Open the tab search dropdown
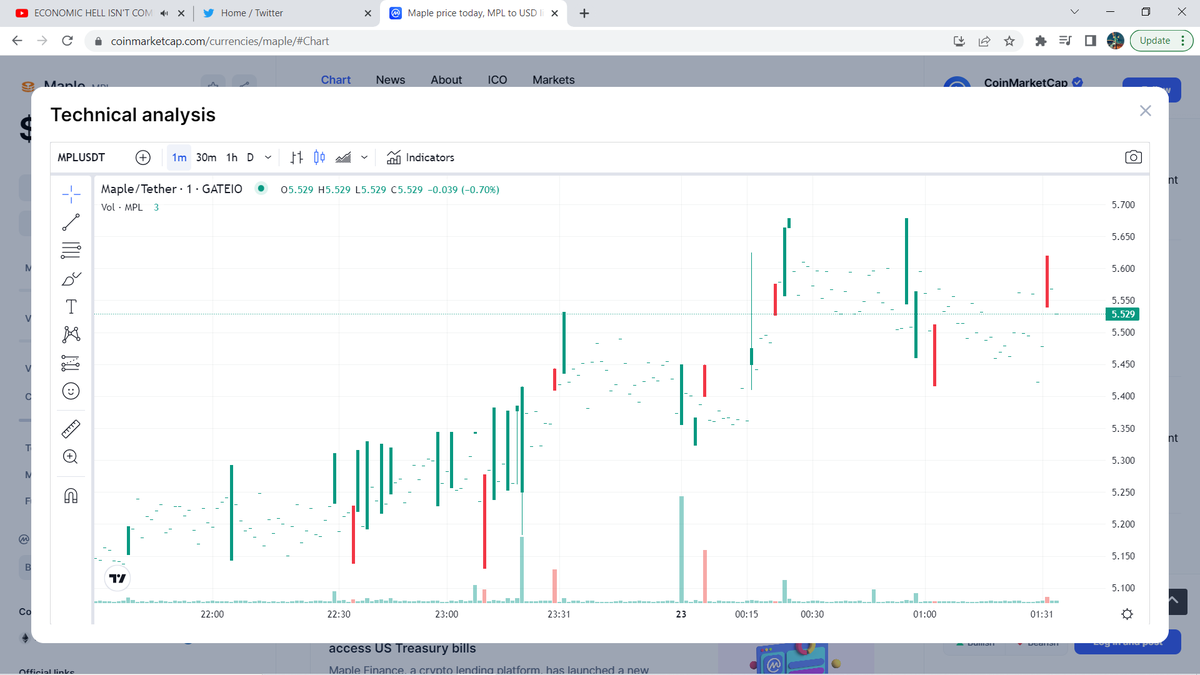 [x=1074, y=13]
